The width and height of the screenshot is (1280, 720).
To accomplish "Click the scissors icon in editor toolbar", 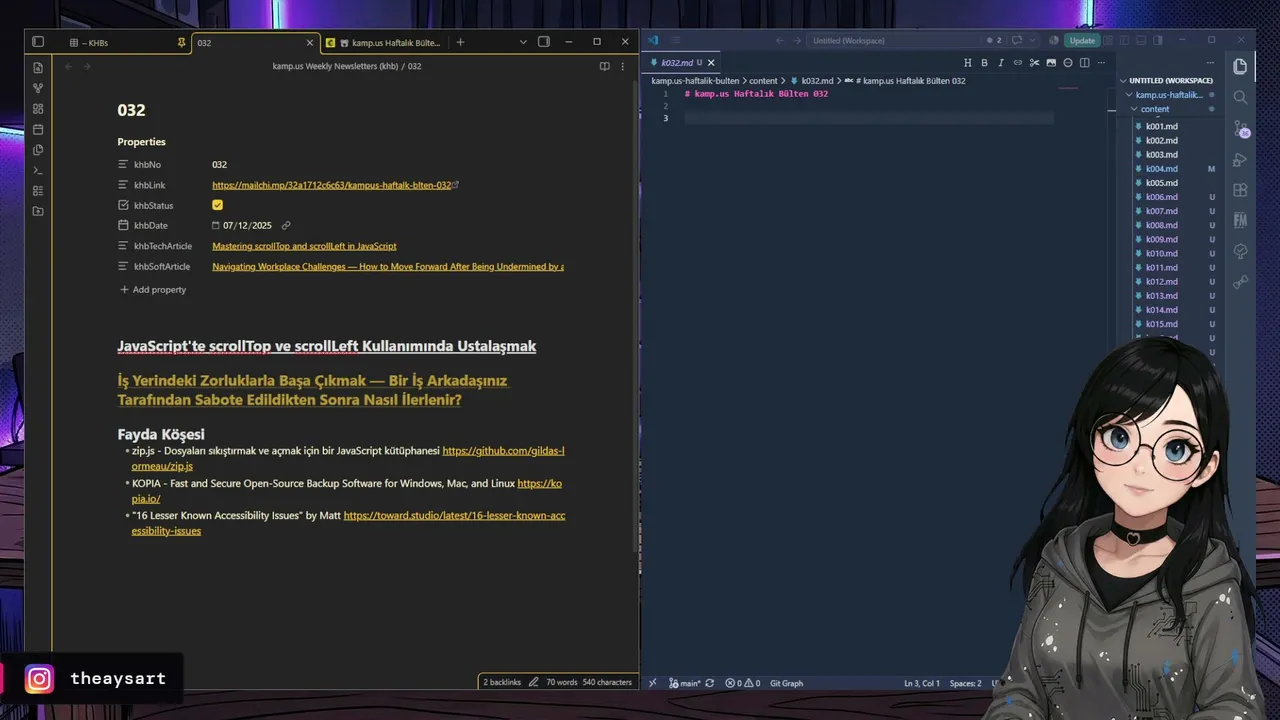I will pyautogui.click(x=1035, y=63).
